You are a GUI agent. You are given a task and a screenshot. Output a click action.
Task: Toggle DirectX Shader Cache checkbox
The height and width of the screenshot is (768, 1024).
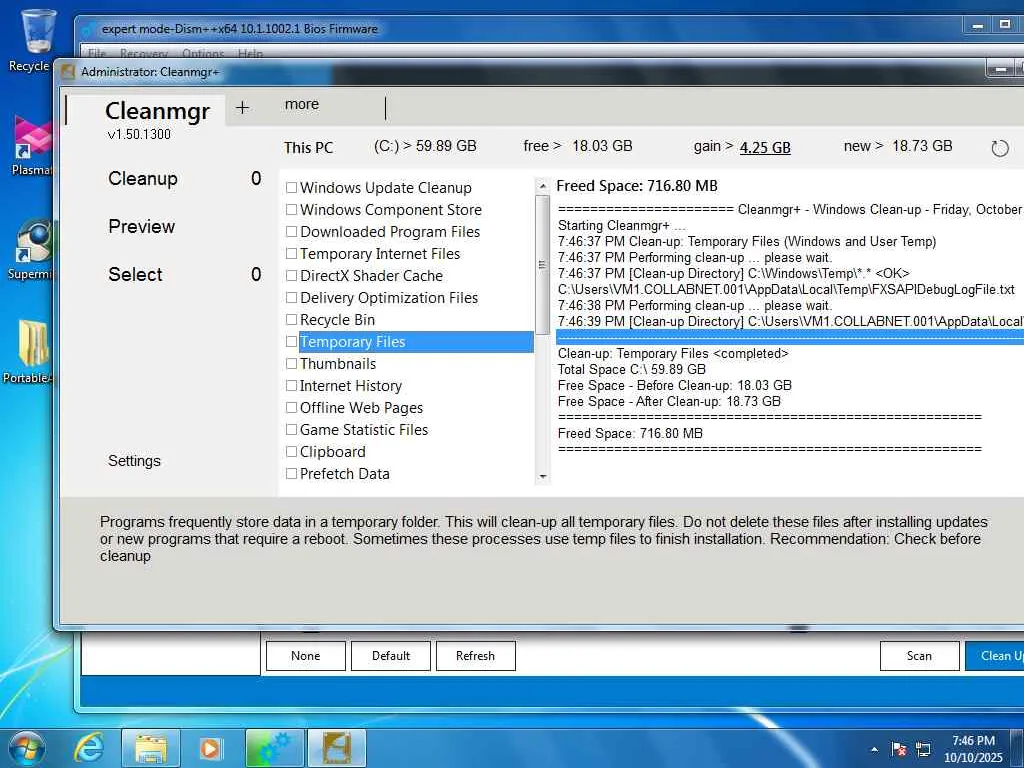tap(292, 276)
